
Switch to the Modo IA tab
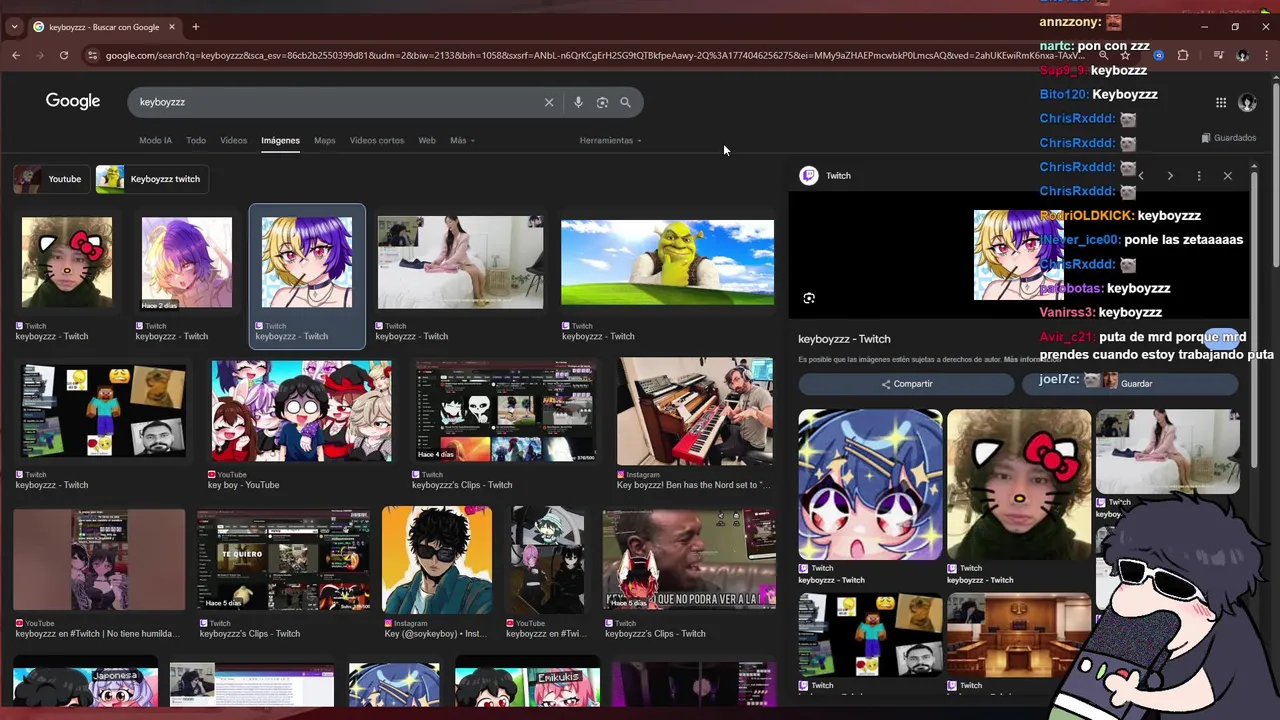(x=155, y=140)
